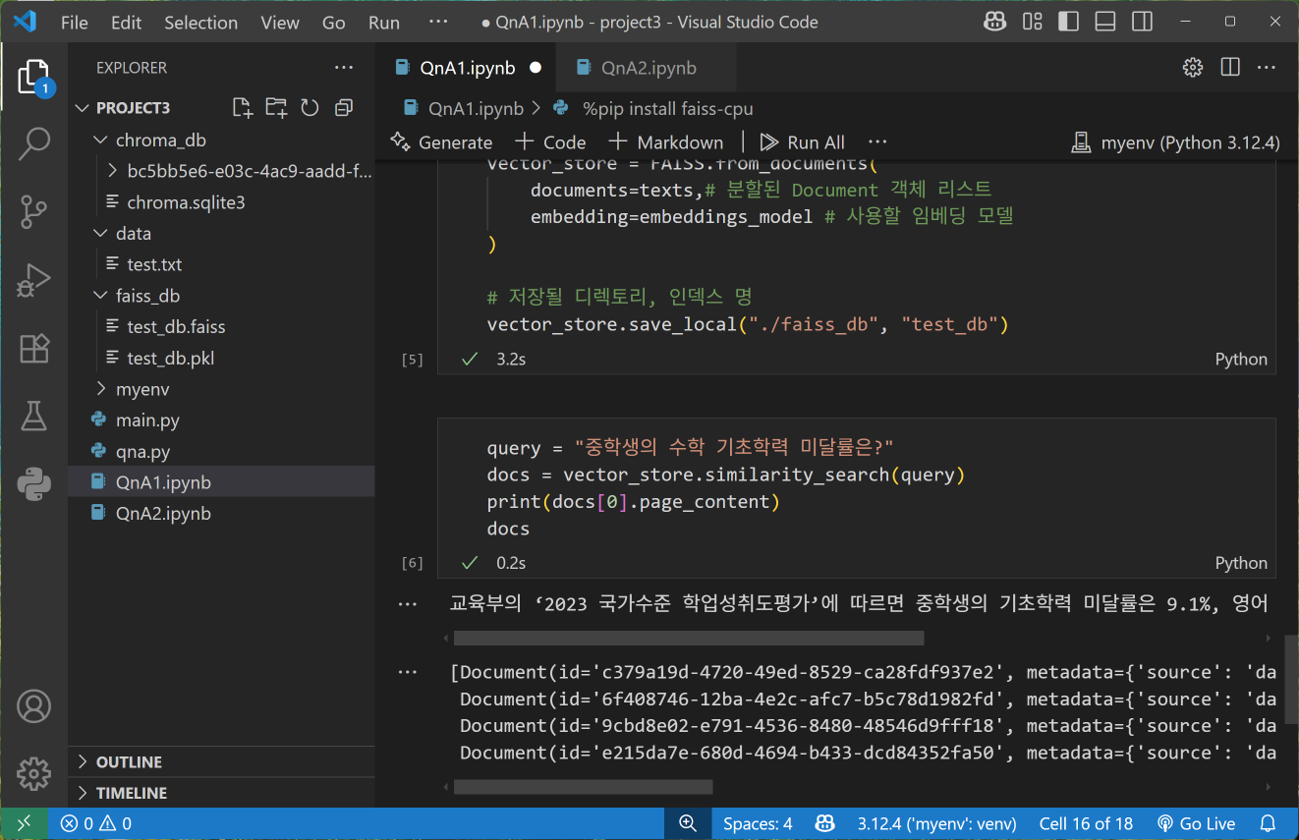Screen dimensions: 1299x840
Task: Open the Manage gear menu
Action: point(34,773)
